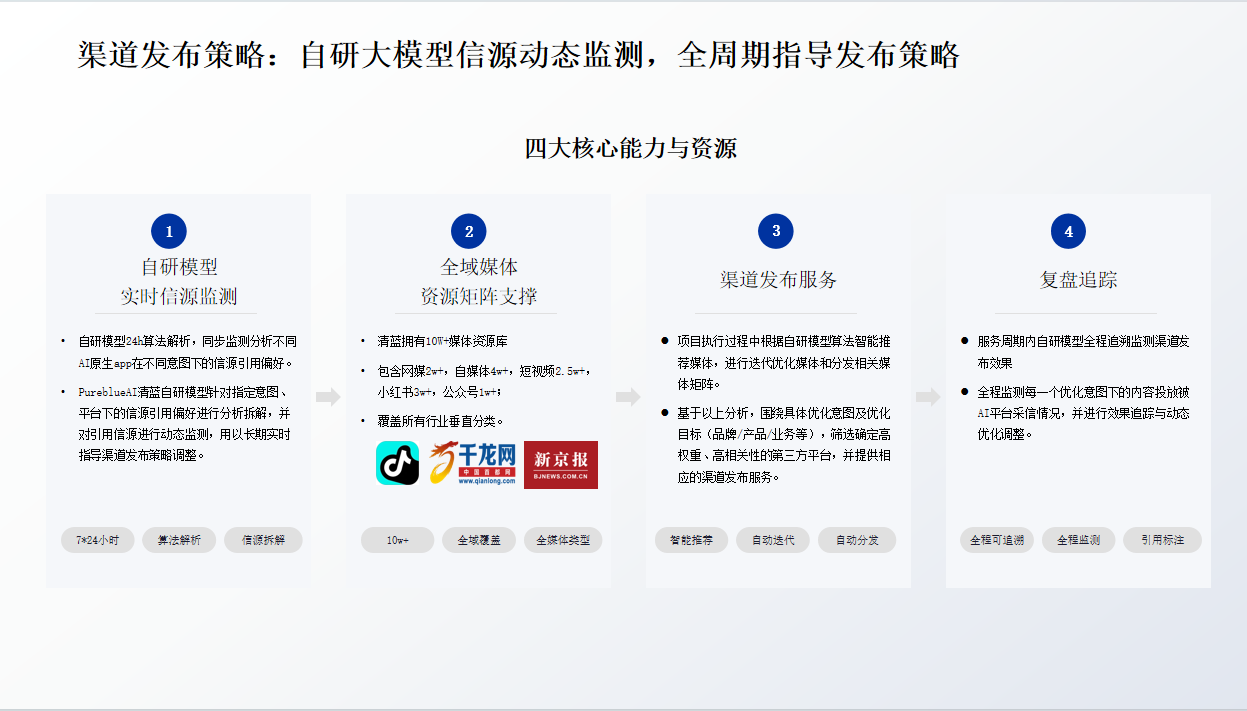Screen dimensions: 1247x711
Task: Click the 复盘追踪 card heading
Action: pos(1078,280)
